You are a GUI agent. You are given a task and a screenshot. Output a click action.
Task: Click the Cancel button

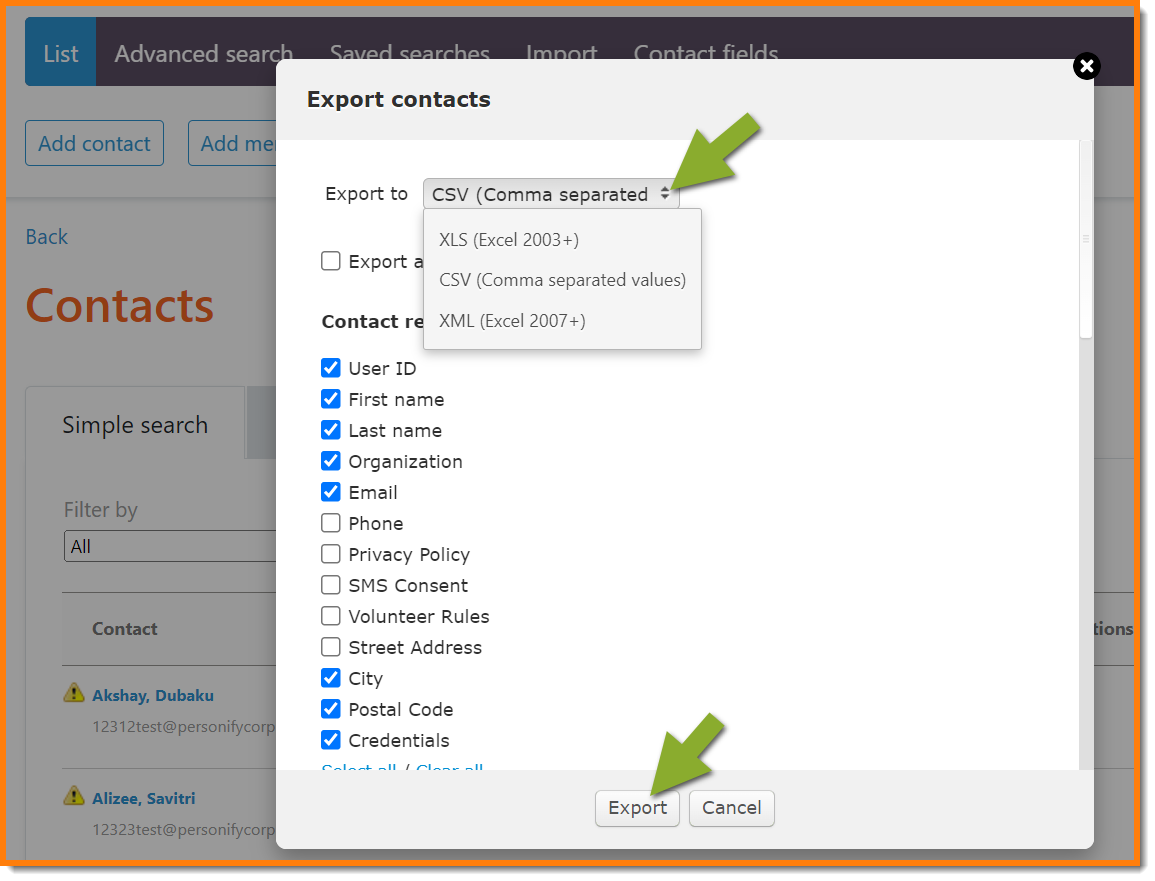point(731,808)
